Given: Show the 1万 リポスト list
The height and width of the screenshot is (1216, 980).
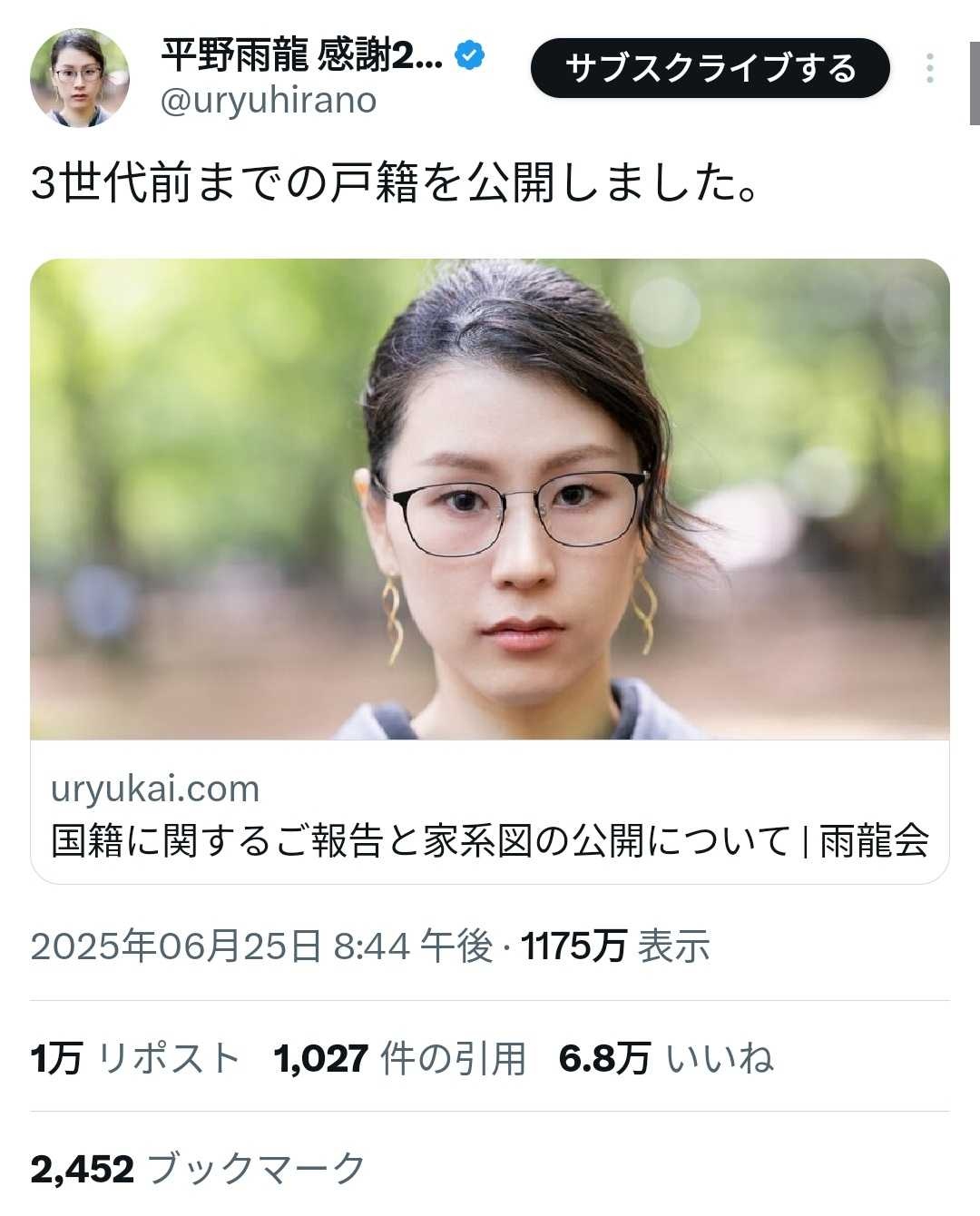Looking at the screenshot, I should pos(136,1058).
